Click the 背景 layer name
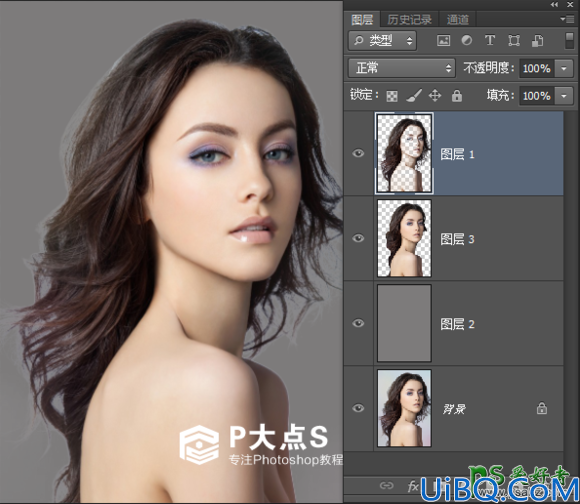This screenshot has width=580, height=504. tap(454, 409)
